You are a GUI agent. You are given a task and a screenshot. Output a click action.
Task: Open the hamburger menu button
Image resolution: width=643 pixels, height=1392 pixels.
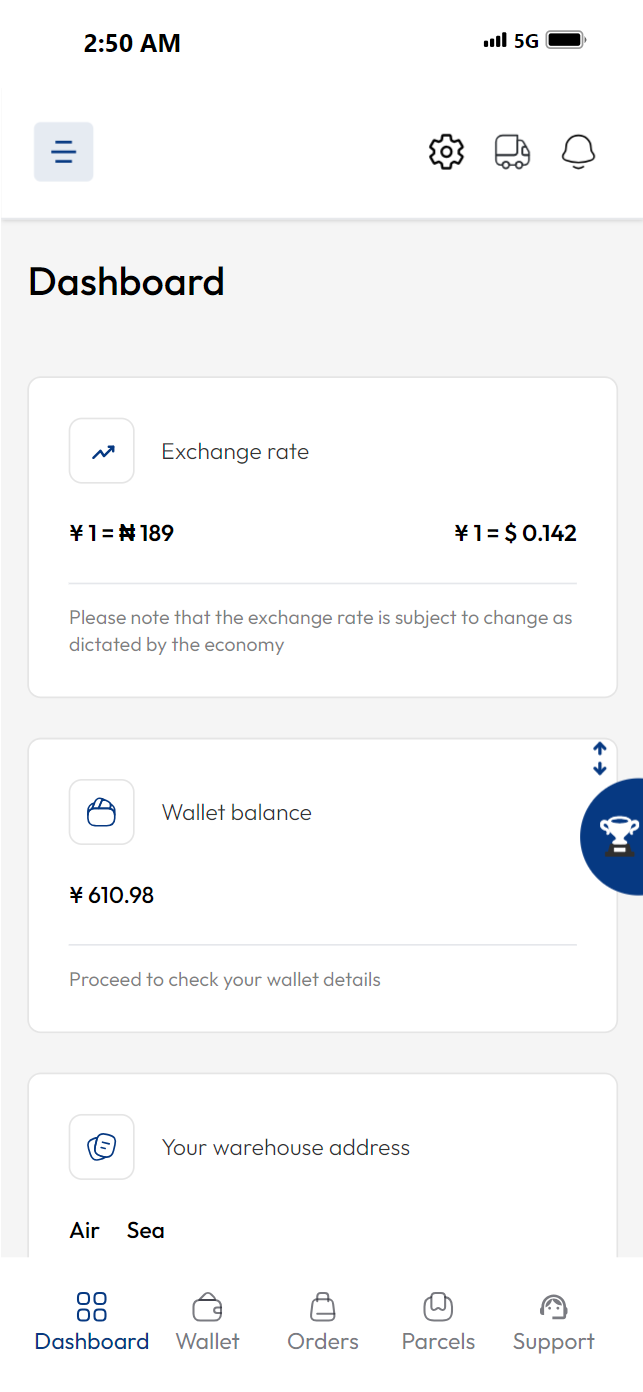63,152
